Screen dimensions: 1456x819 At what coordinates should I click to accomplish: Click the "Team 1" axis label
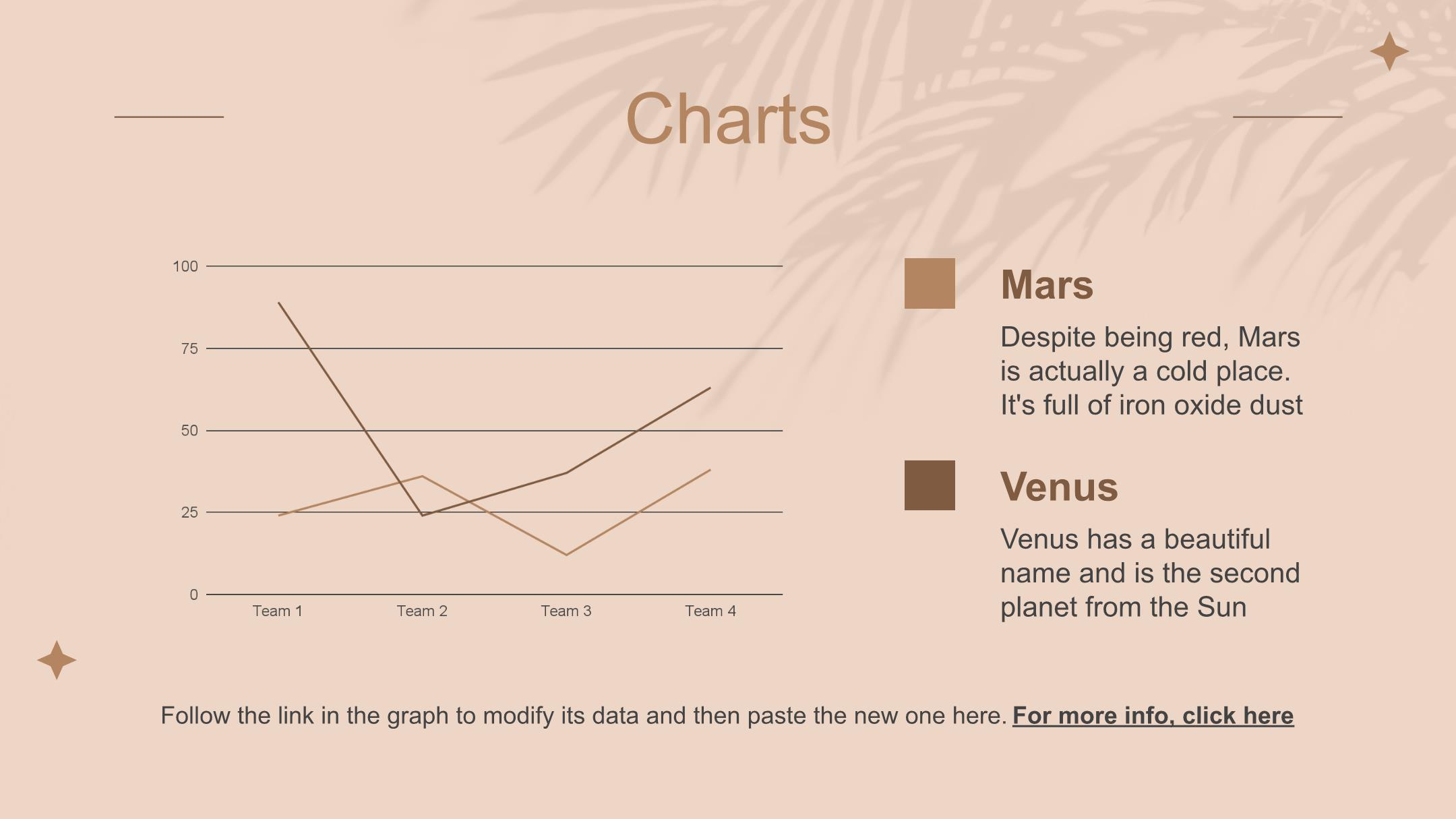[278, 611]
